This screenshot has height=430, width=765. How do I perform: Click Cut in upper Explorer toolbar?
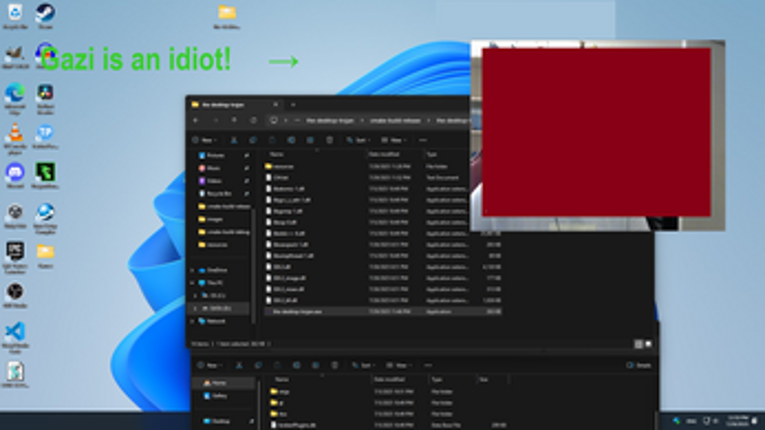(234, 140)
